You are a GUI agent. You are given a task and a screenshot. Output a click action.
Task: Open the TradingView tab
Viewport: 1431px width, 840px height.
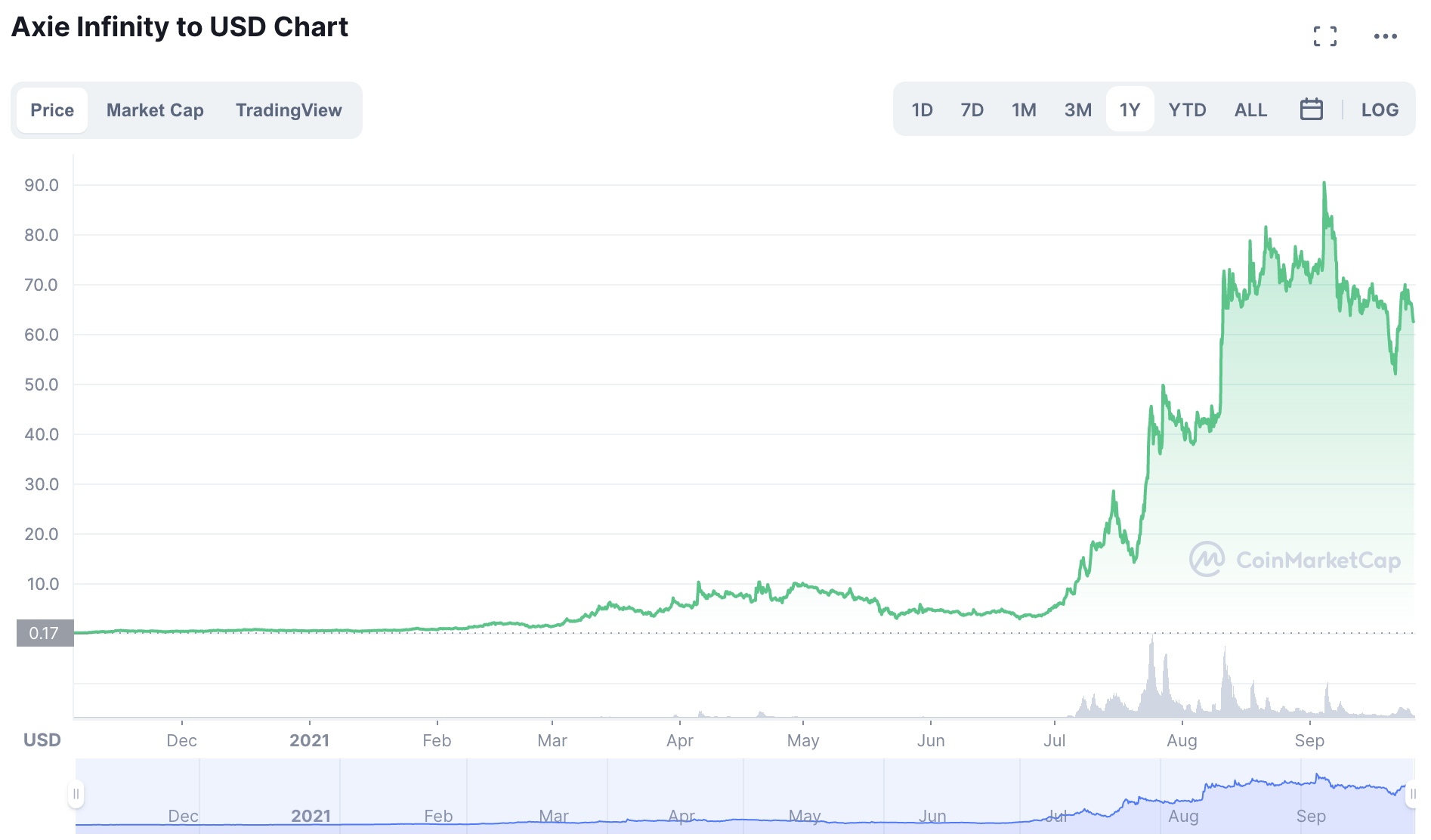pyautogui.click(x=289, y=110)
